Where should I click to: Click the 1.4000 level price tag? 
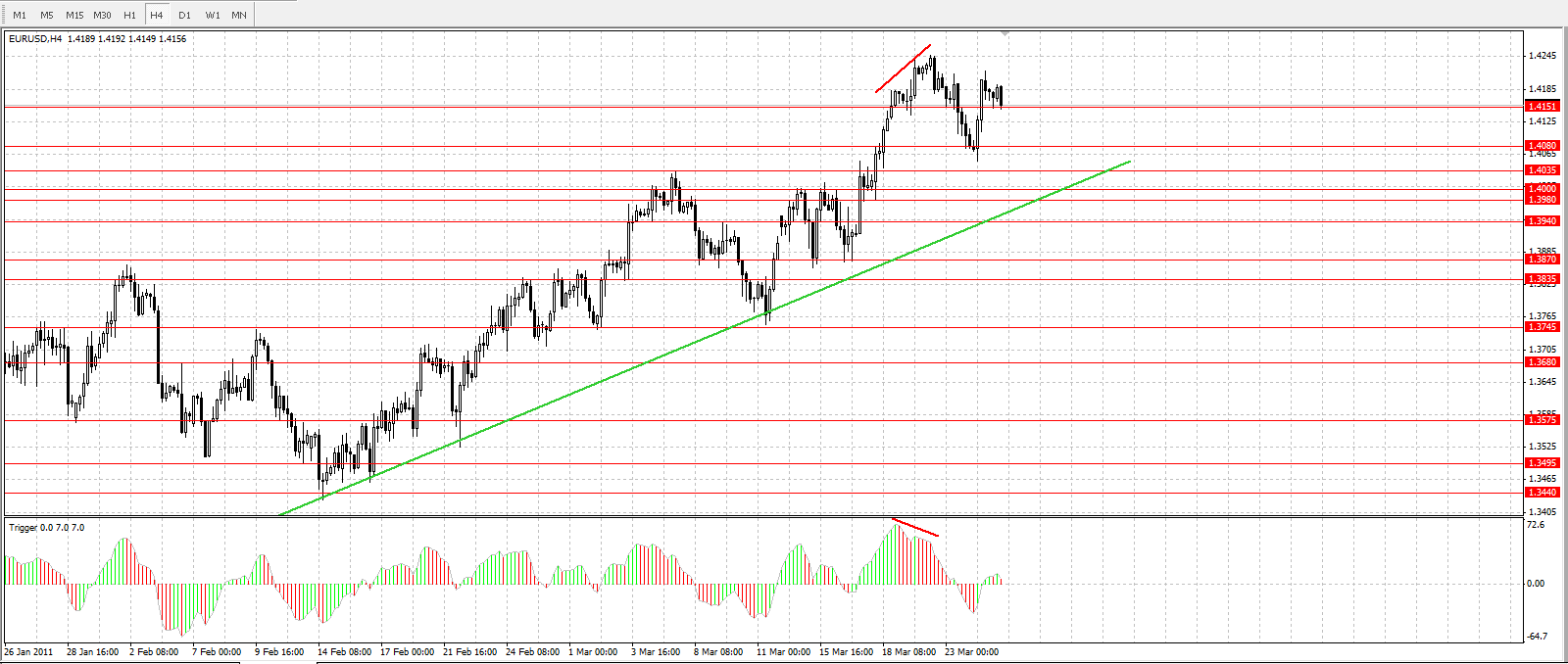point(1543,189)
